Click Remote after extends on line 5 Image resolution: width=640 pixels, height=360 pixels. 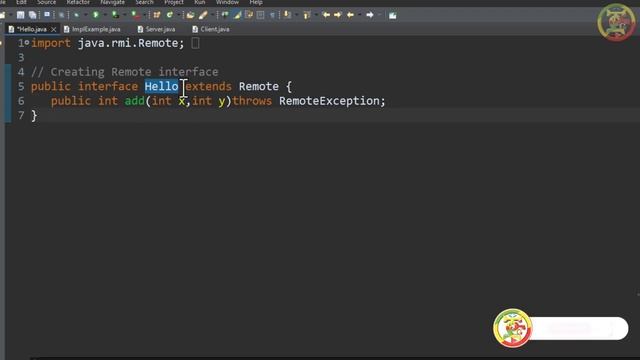(259, 87)
